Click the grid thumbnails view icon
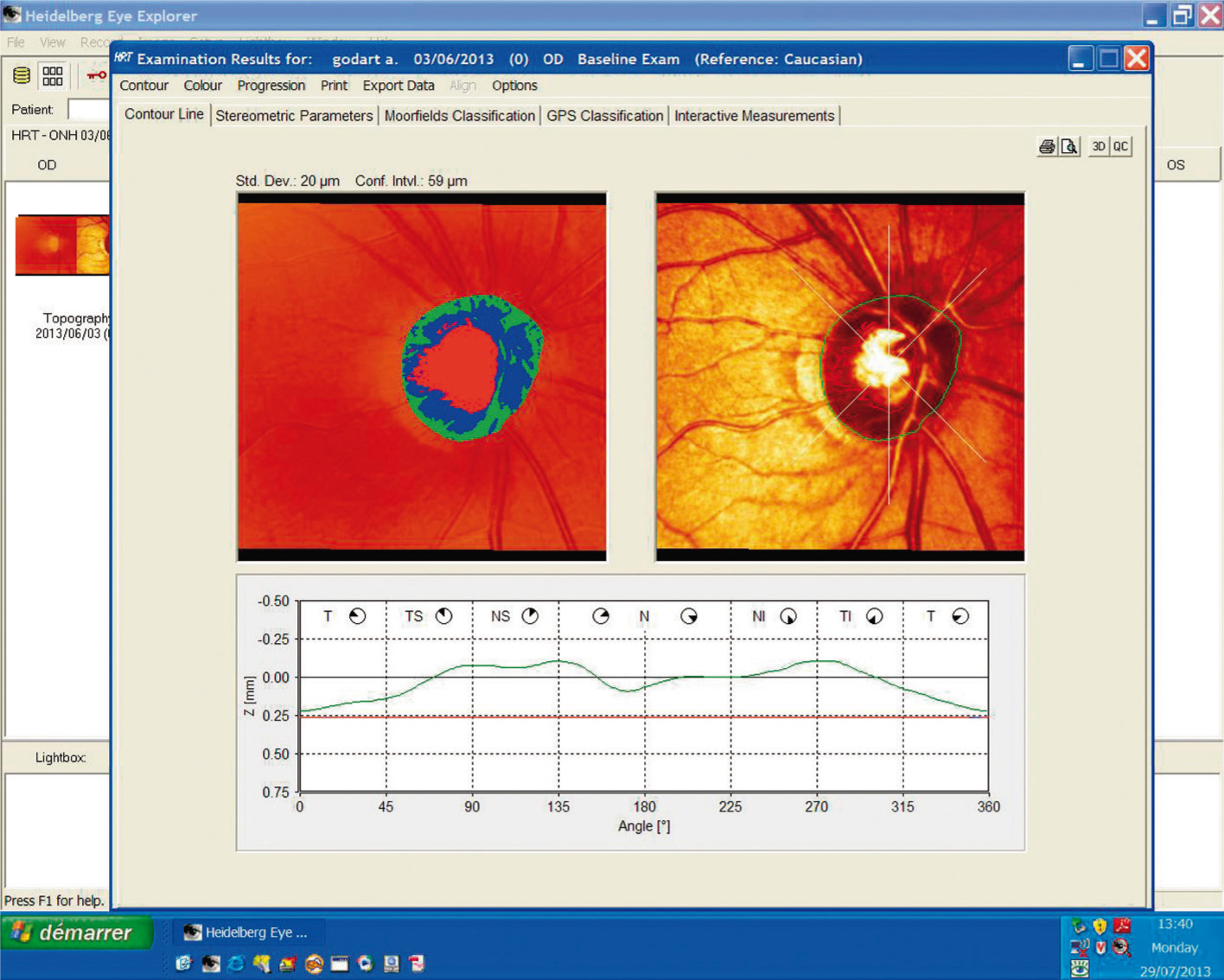The image size is (1224, 980). pos(53,76)
